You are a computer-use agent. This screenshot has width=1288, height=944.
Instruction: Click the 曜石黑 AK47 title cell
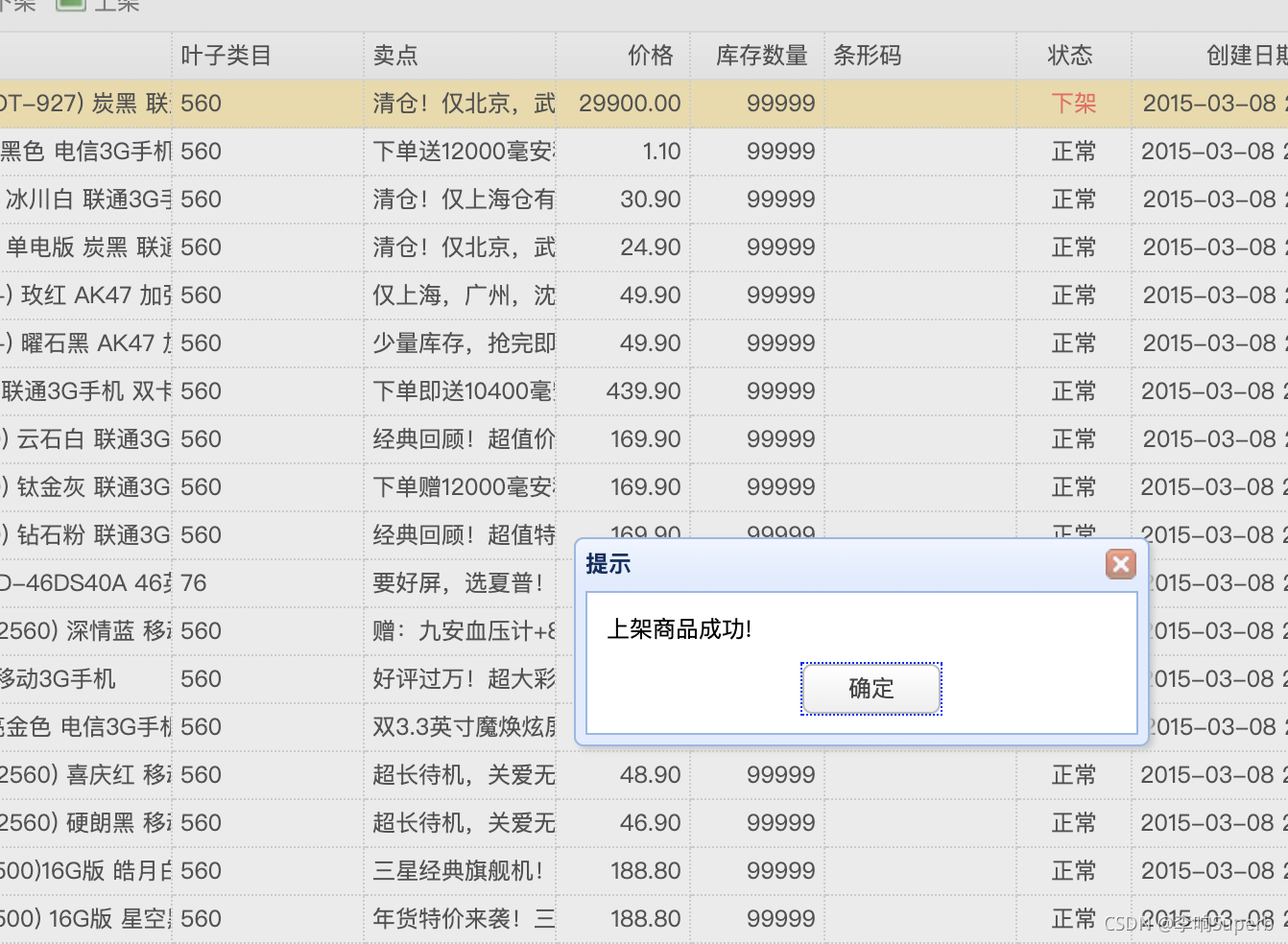[x=85, y=343]
